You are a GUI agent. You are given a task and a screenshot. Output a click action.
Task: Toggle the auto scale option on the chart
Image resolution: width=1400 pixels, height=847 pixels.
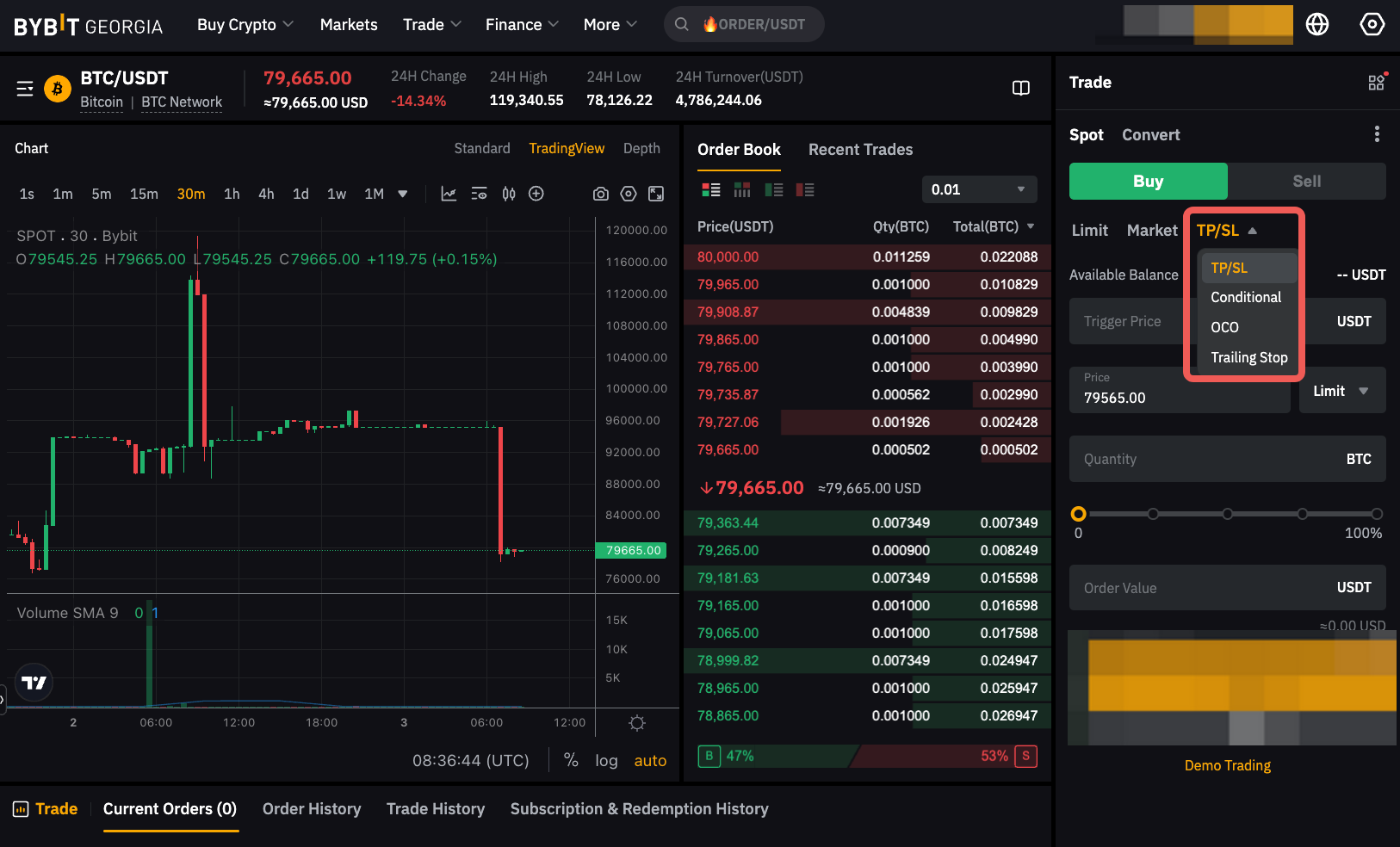tap(650, 760)
